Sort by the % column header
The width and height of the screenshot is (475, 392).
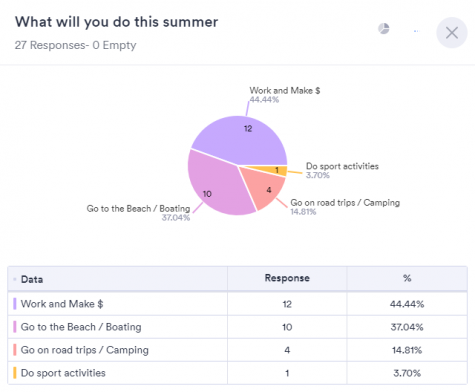click(x=407, y=278)
